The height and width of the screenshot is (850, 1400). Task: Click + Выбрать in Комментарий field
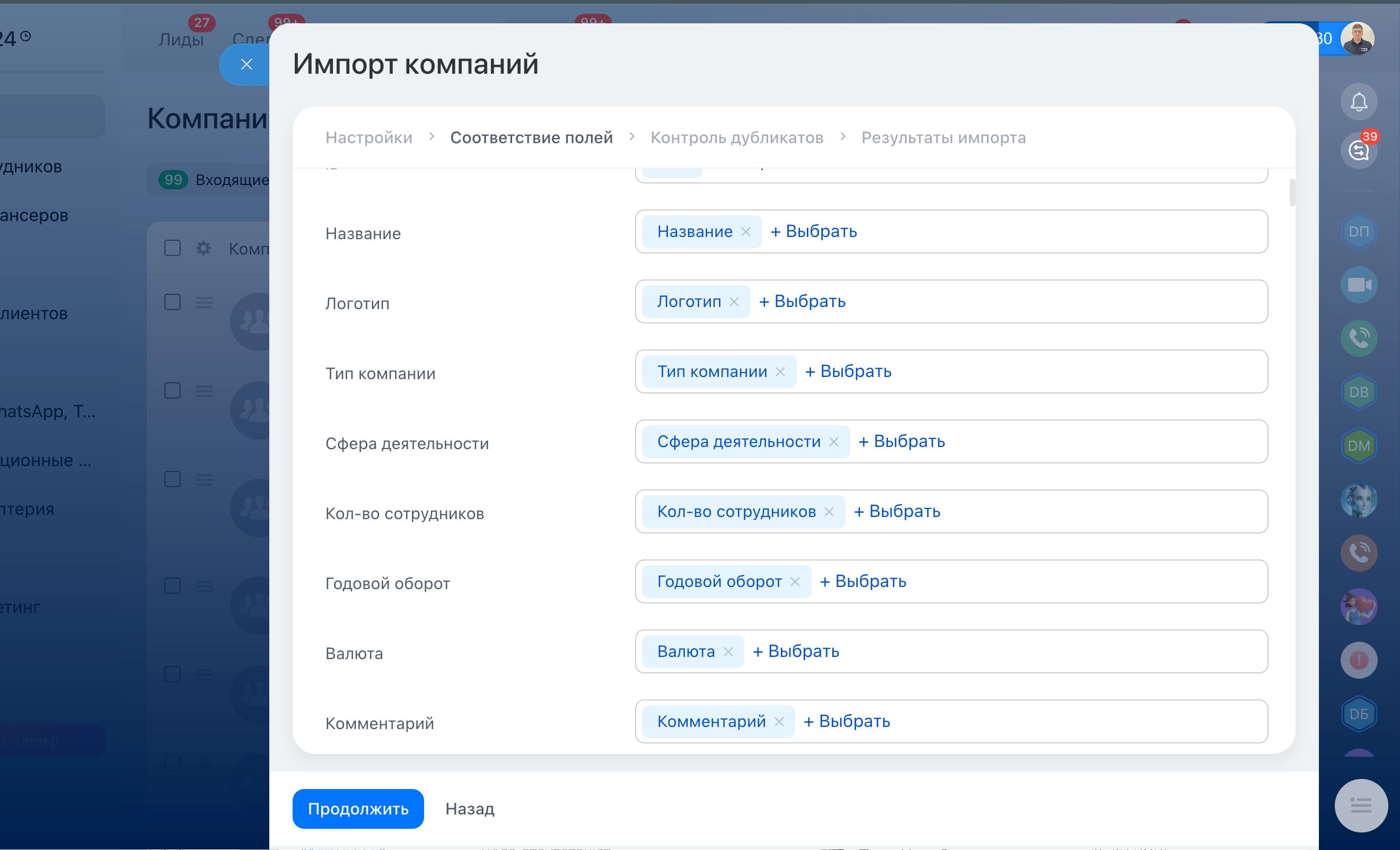point(847,721)
